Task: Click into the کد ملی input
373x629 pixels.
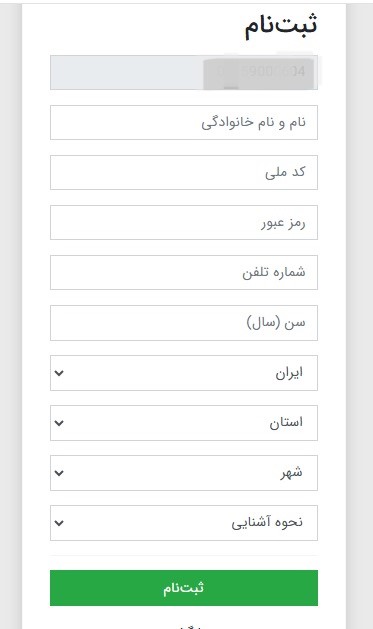Action: click(x=184, y=172)
